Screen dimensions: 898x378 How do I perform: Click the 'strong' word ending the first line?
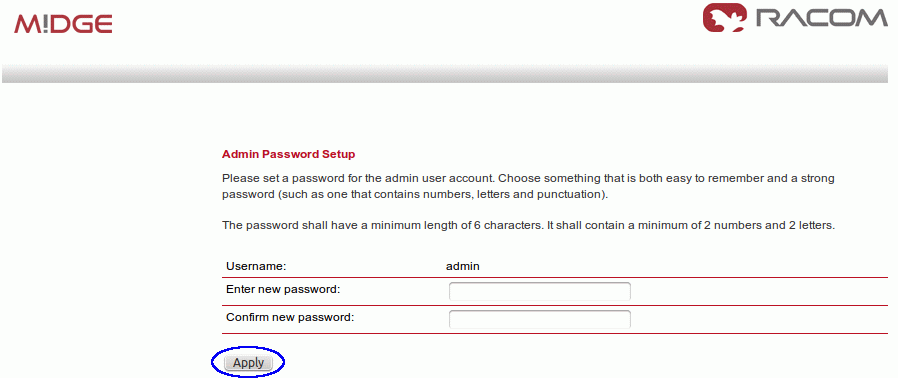pos(818,178)
